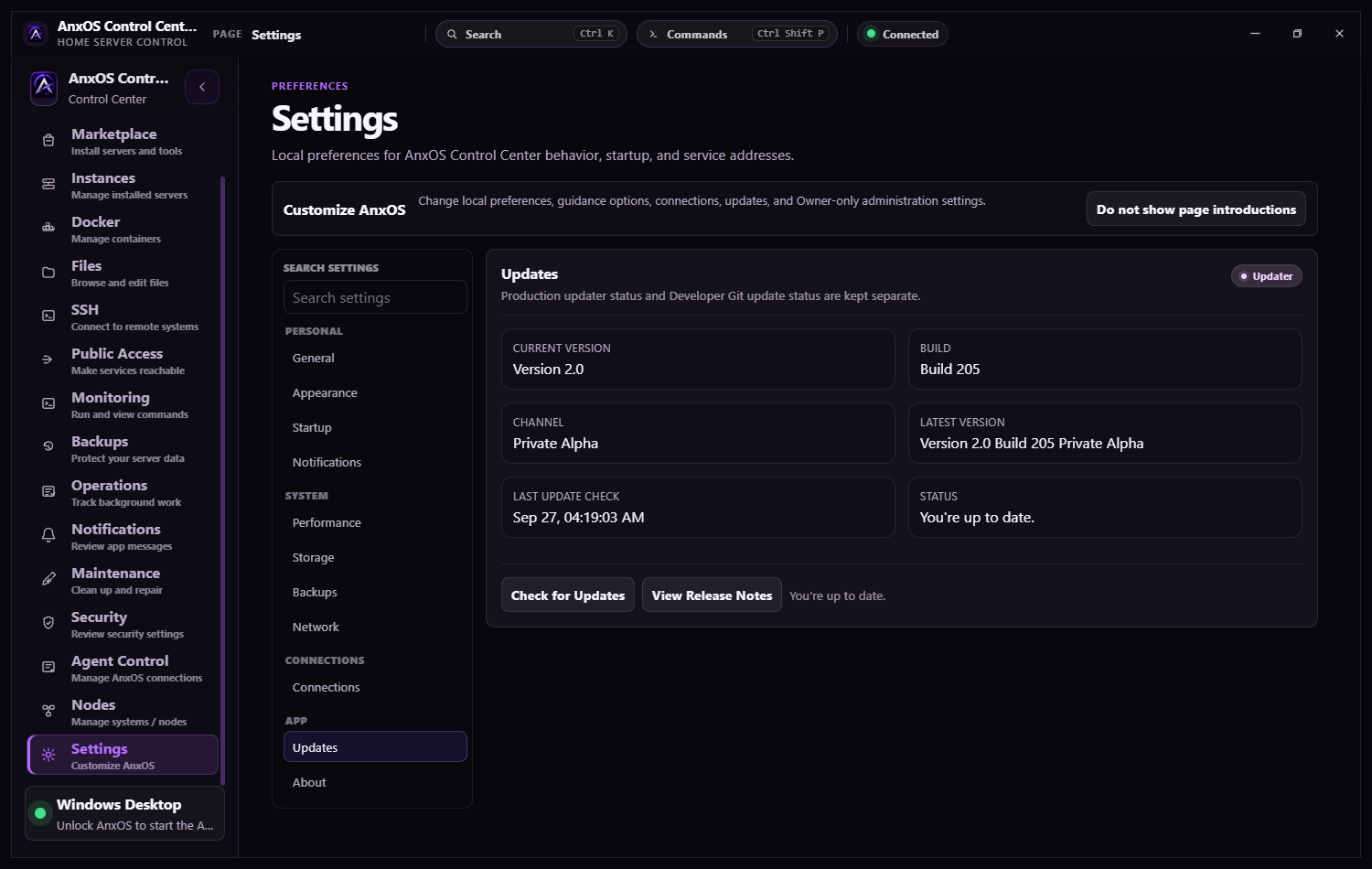This screenshot has width=1372, height=869.
Task: Click the Windows Desktop status card
Action: [124, 813]
